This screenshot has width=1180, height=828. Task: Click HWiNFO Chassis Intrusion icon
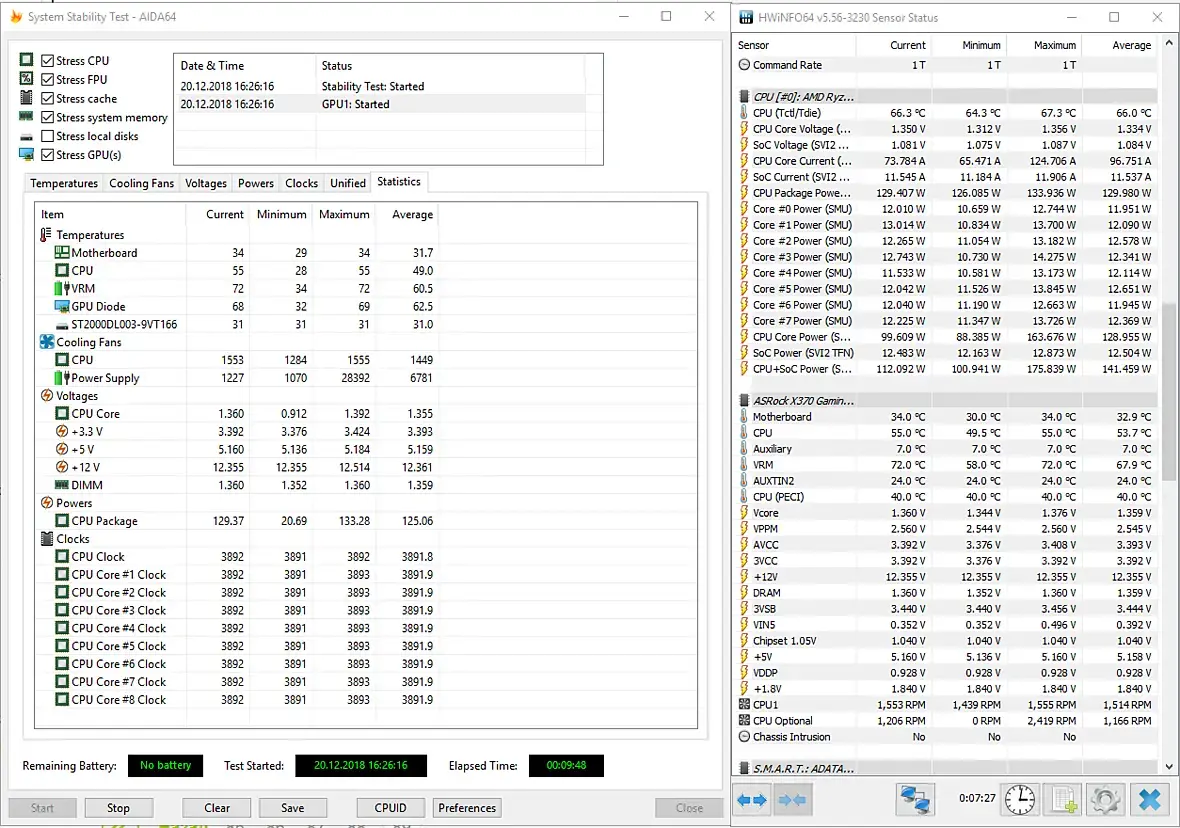pos(744,737)
